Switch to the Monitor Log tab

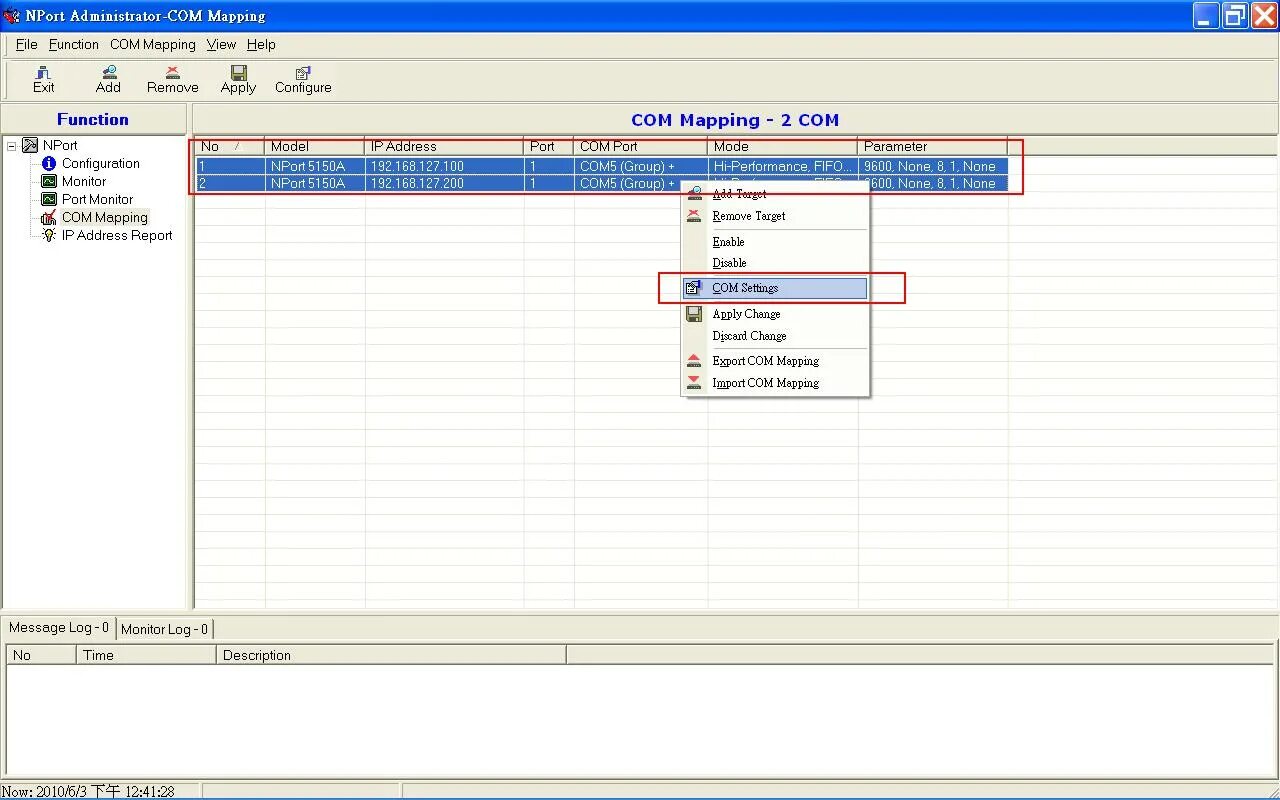point(165,629)
